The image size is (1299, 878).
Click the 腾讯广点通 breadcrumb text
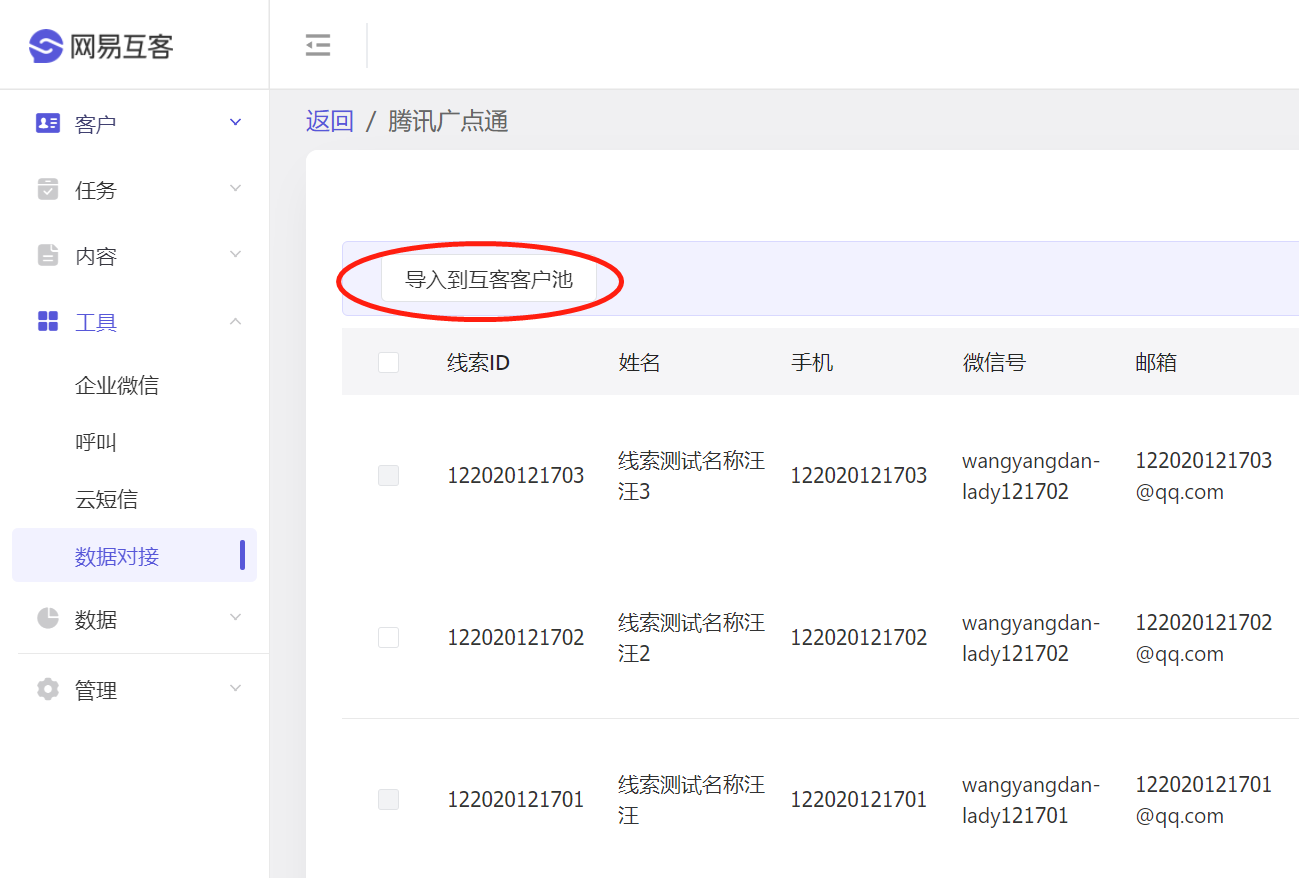[x=448, y=121]
